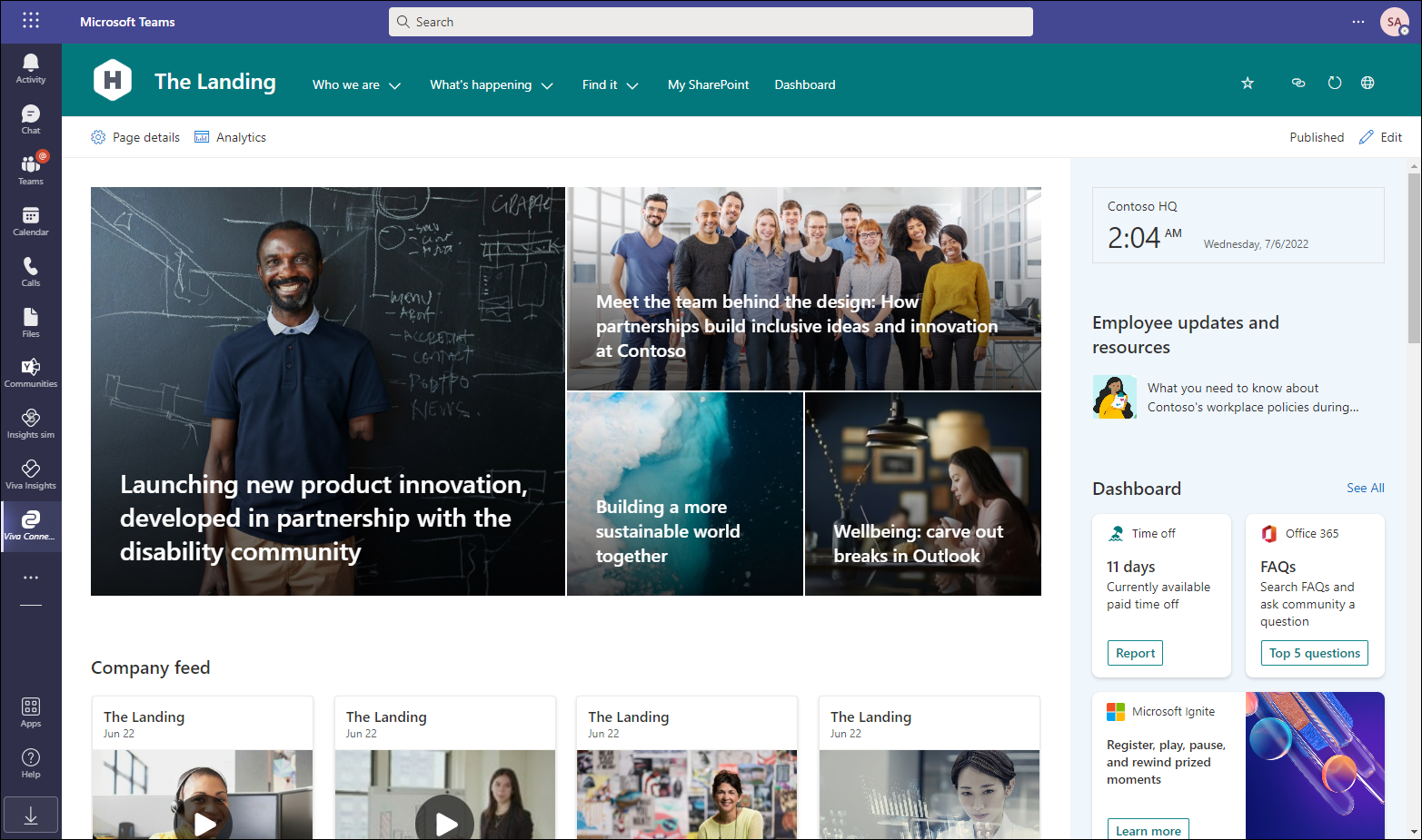Open Contoso workplace policies news link

click(1253, 398)
